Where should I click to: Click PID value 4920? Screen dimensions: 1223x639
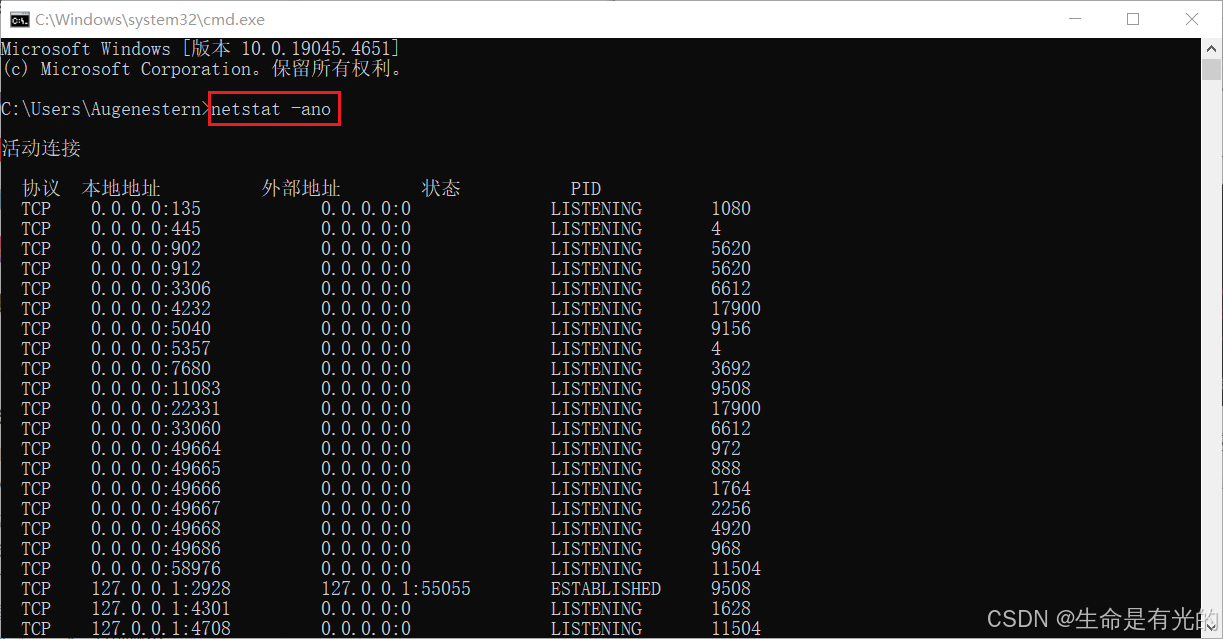[731, 529]
